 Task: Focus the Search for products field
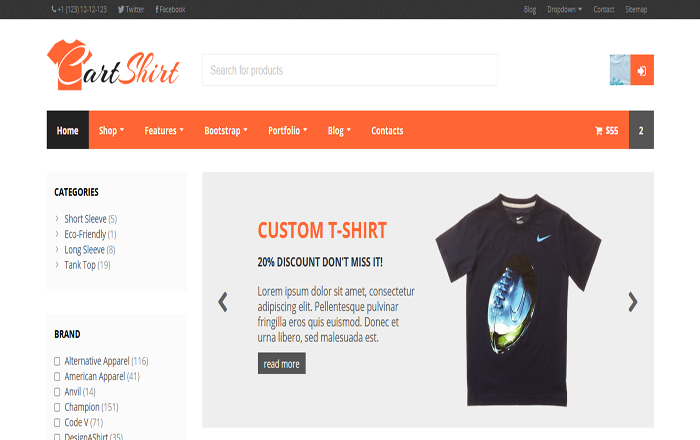coord(350,70)
